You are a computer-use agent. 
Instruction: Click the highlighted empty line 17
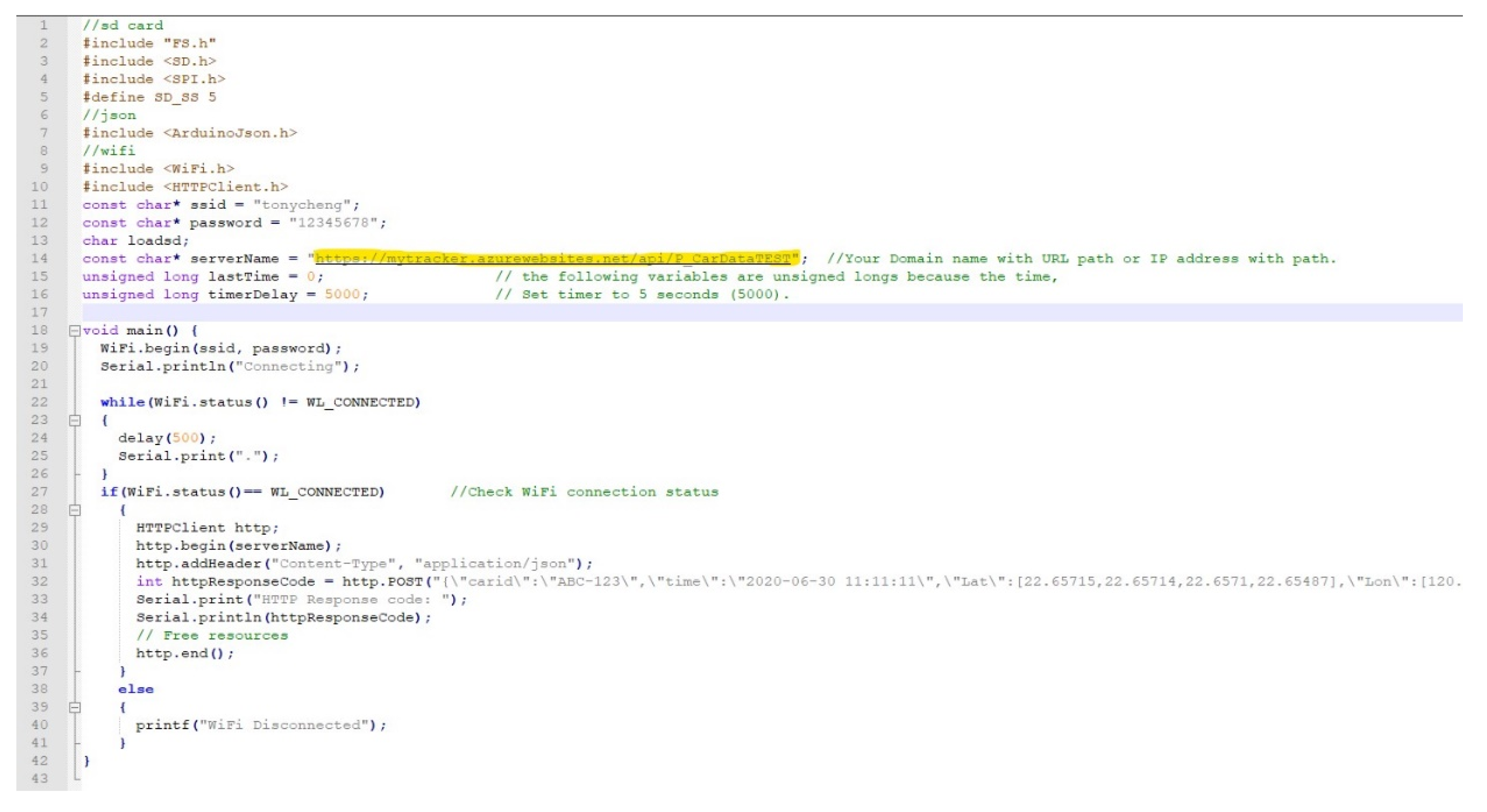pos(750,312)
